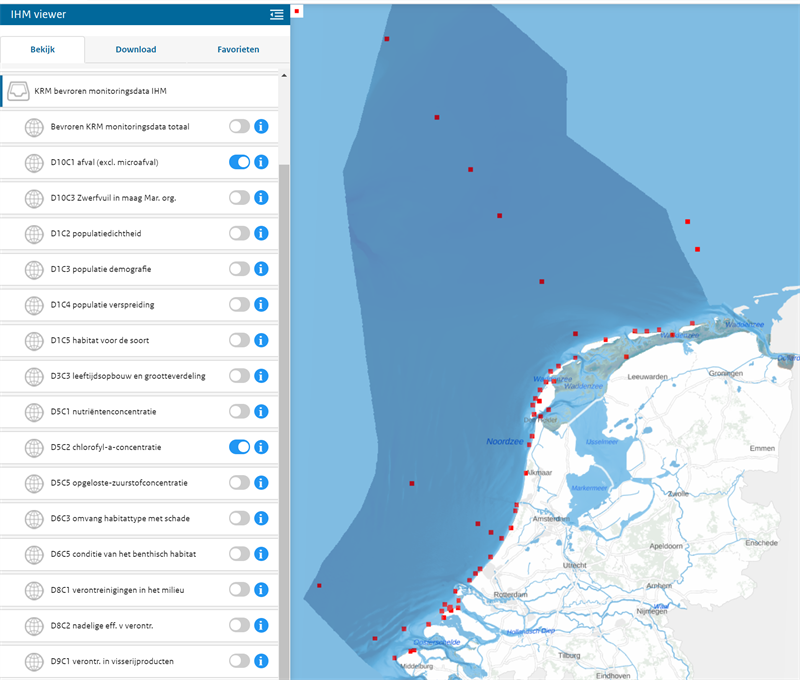View info for D1C3 populatie demografie

[x=261, y=269]
